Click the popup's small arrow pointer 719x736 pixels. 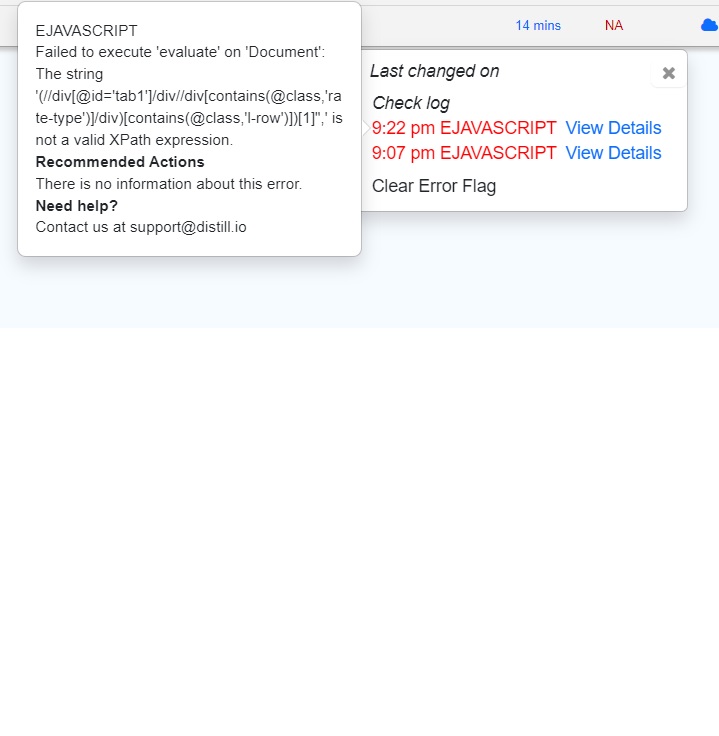366,128
